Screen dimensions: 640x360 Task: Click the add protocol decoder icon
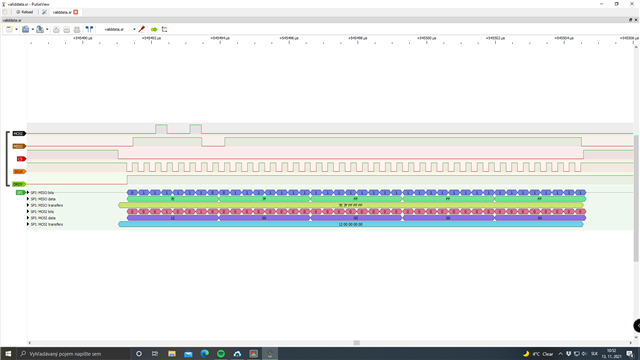(x=154, y=29)
